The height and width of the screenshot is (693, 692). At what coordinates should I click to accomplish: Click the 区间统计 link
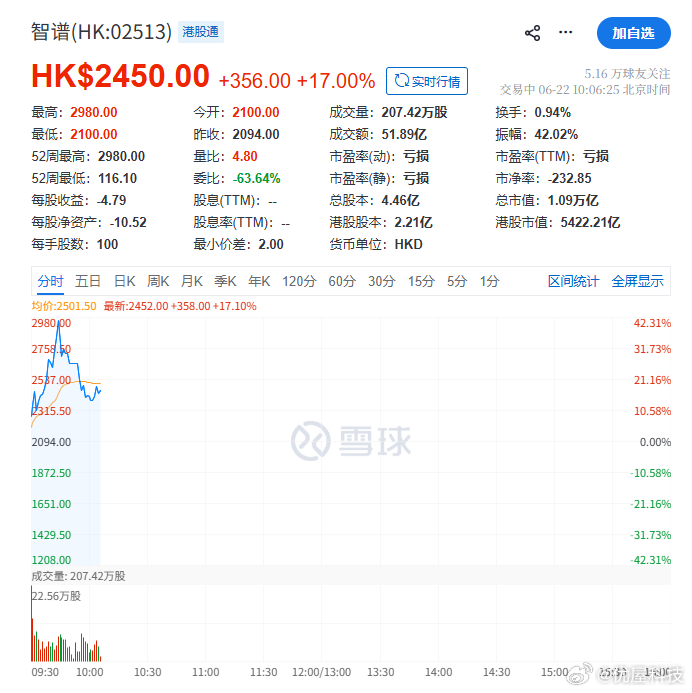tap(573, 281)
